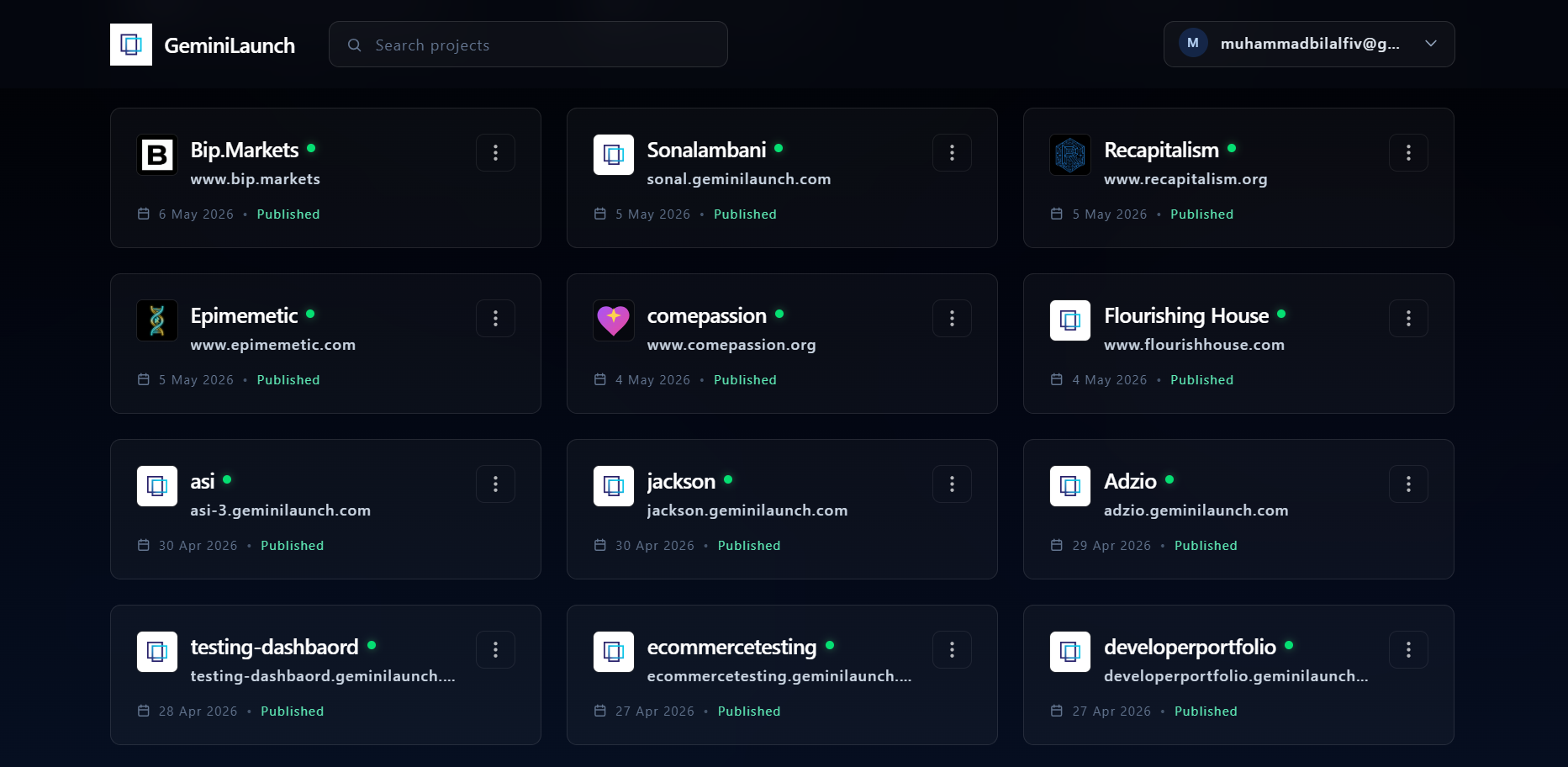Screen dimensions: 1568x767
Task: Click the adzio.geminilaunch.com URL
Action: tap(1196, 510)
